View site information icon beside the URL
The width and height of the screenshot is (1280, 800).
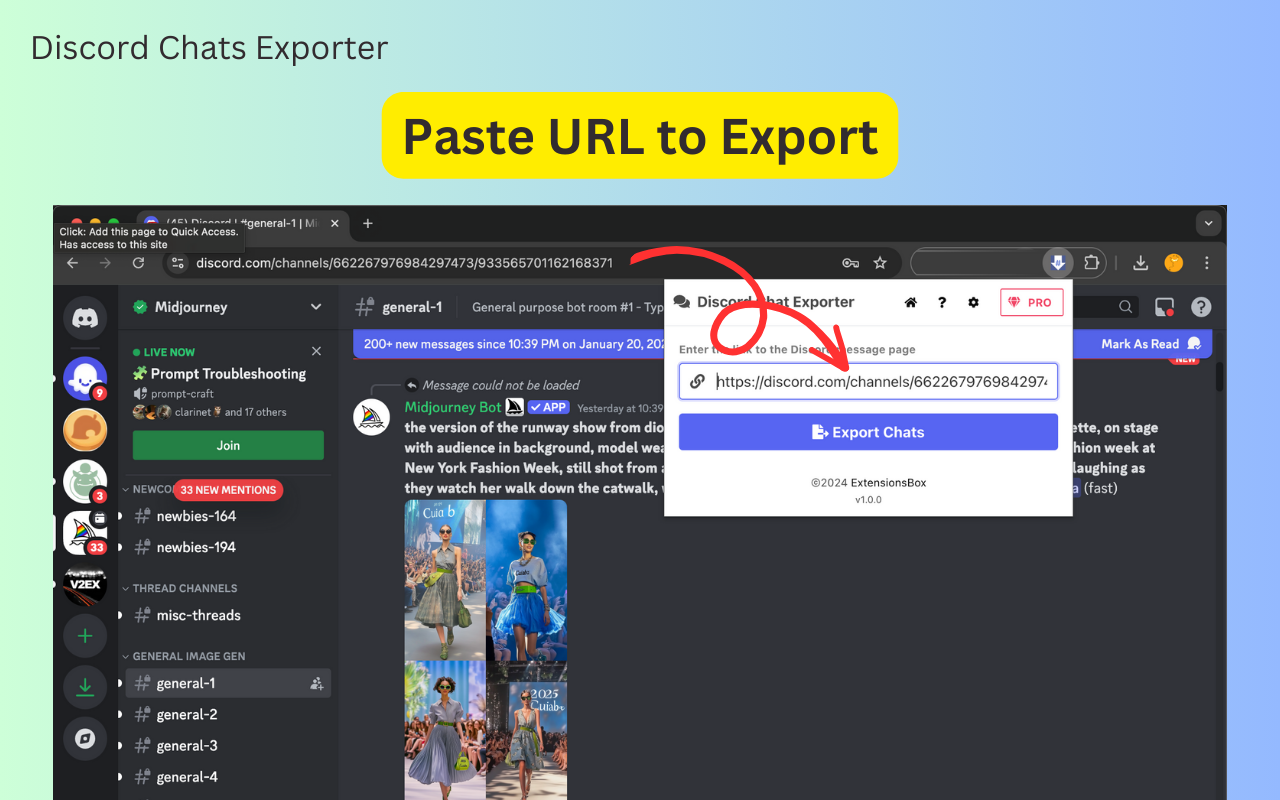click(178, 263)
